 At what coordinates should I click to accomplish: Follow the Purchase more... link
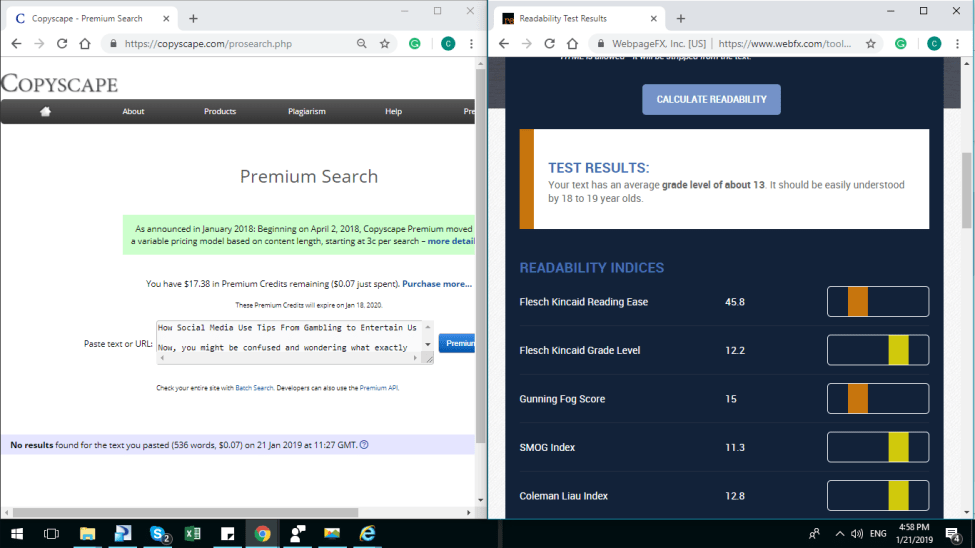point(437,284)
